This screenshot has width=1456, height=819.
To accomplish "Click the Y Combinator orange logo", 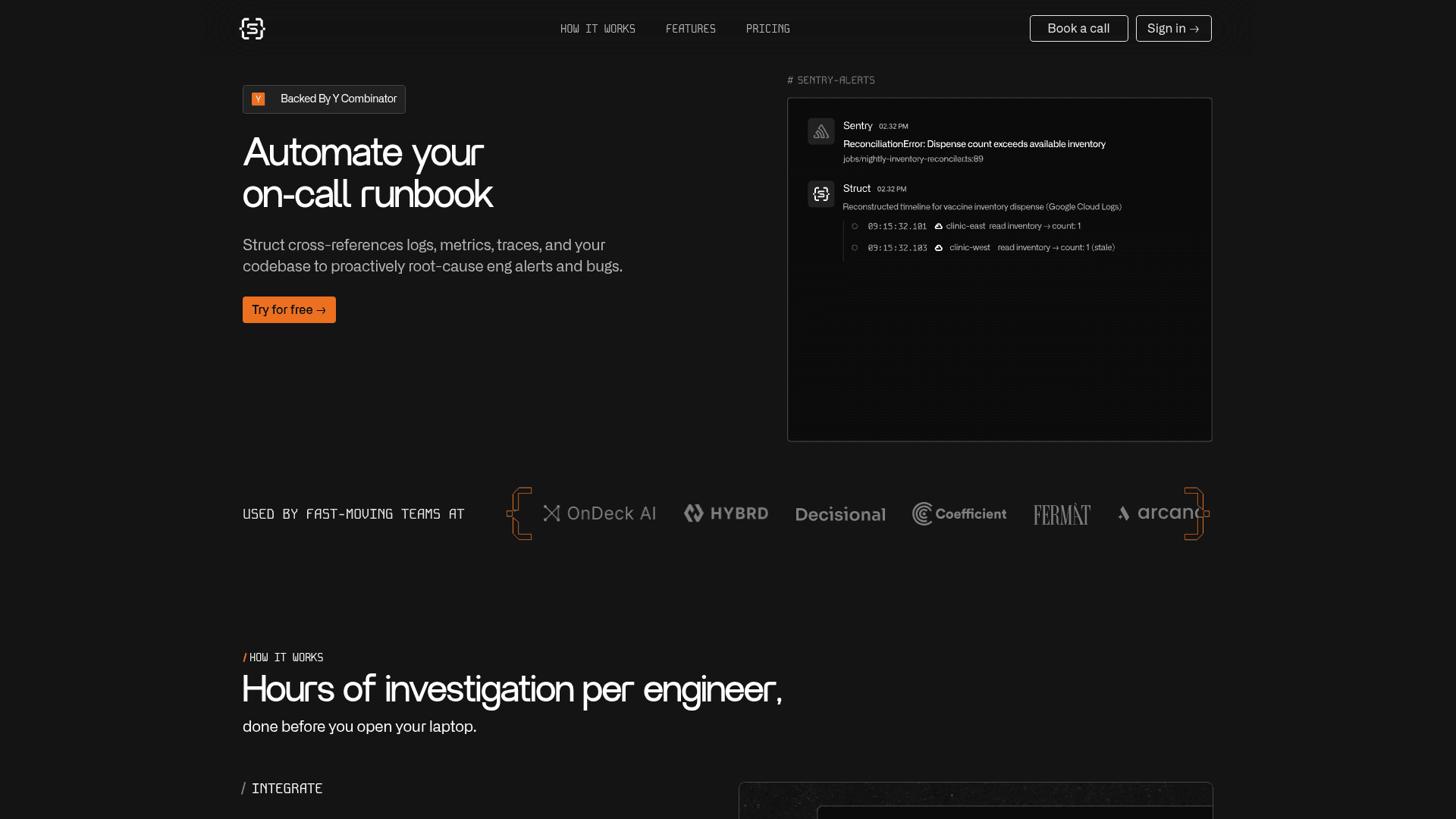I will (x=259, y=99).
